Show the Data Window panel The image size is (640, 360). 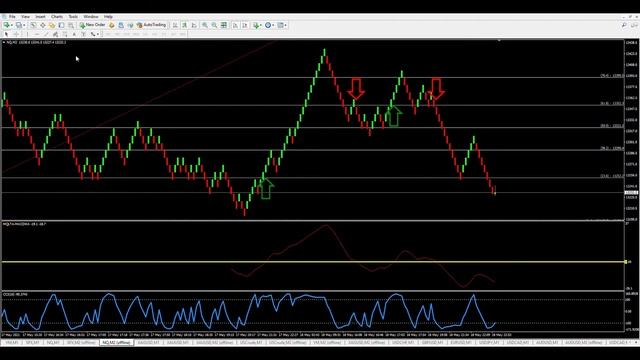pyautogui.click(x=42, y=25)
